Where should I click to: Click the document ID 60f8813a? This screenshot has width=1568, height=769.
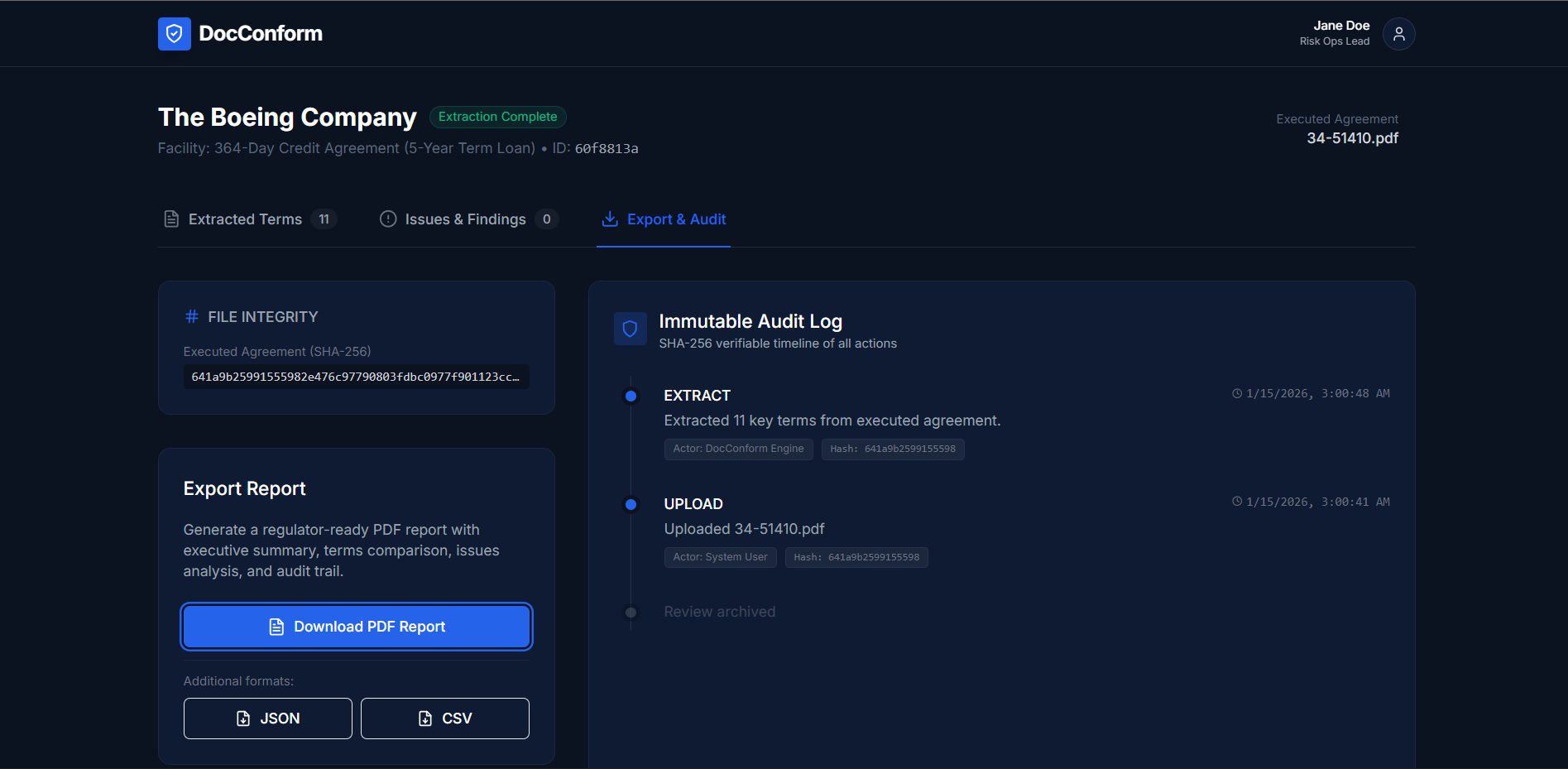click(x=607, y=148)
